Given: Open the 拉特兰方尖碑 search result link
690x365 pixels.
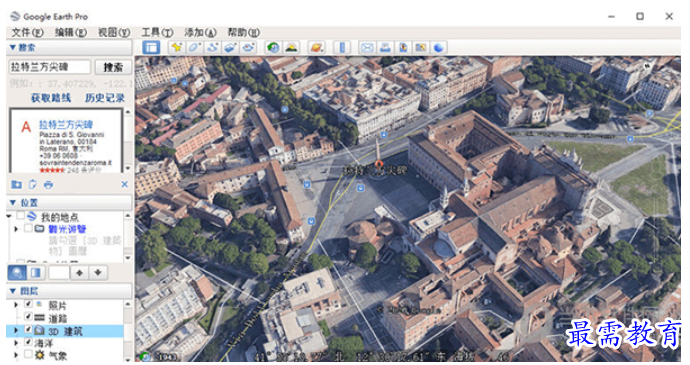Looking at the screenshot, I should point(66,125).
